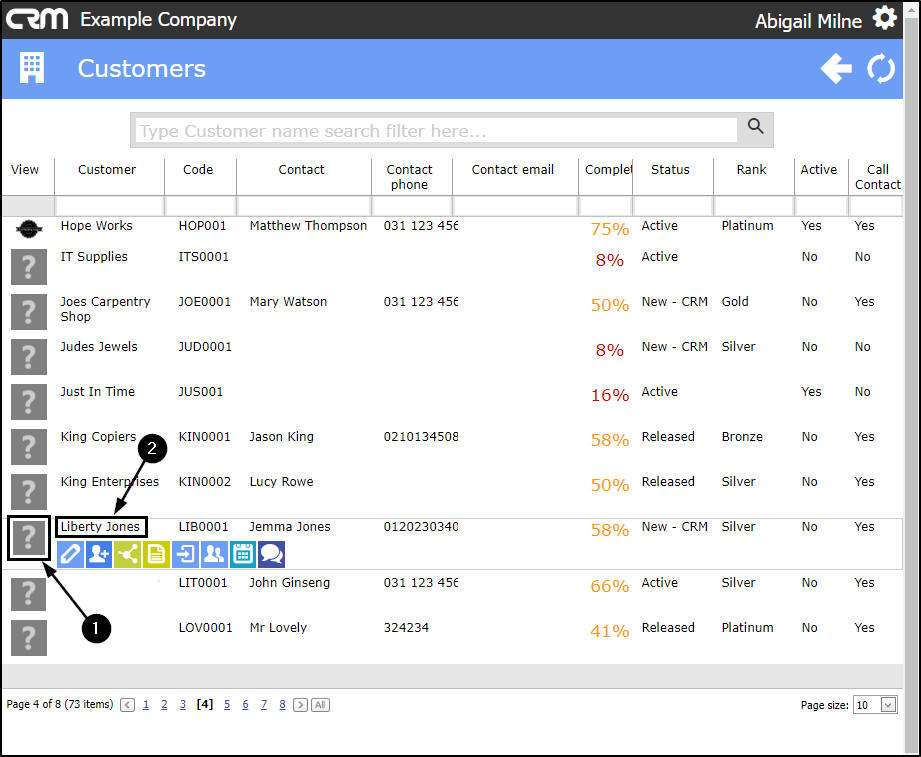Click the KIN0002 code cell

click(204, 482)
